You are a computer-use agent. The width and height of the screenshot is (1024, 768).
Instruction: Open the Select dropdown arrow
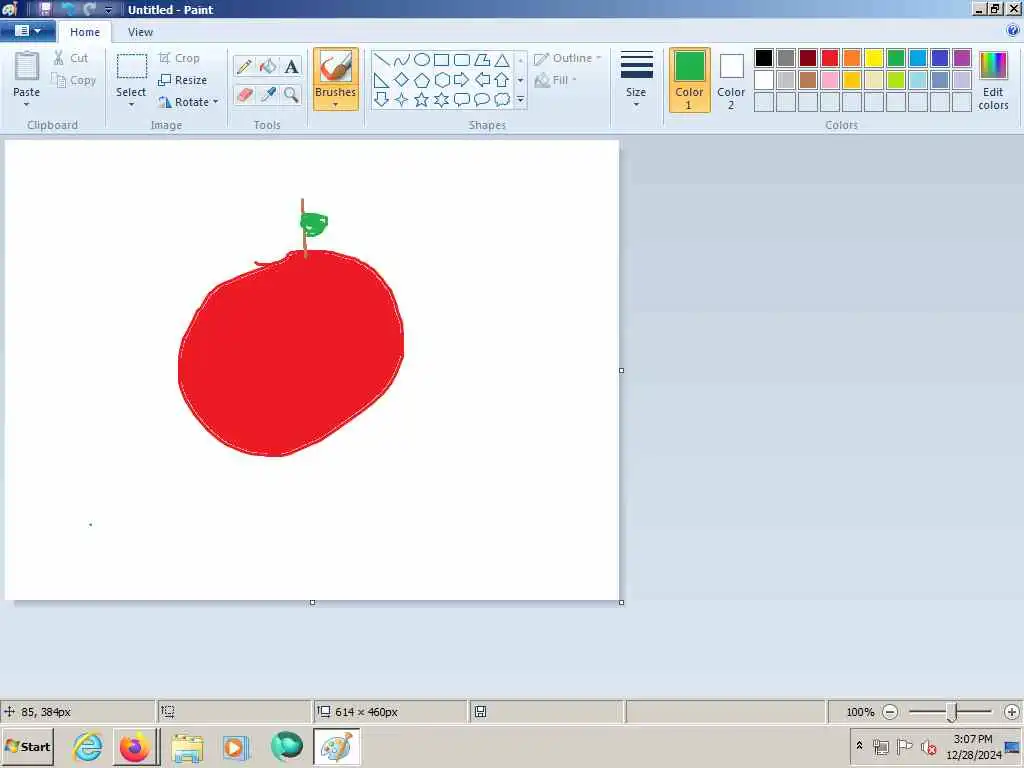(131, 104)
